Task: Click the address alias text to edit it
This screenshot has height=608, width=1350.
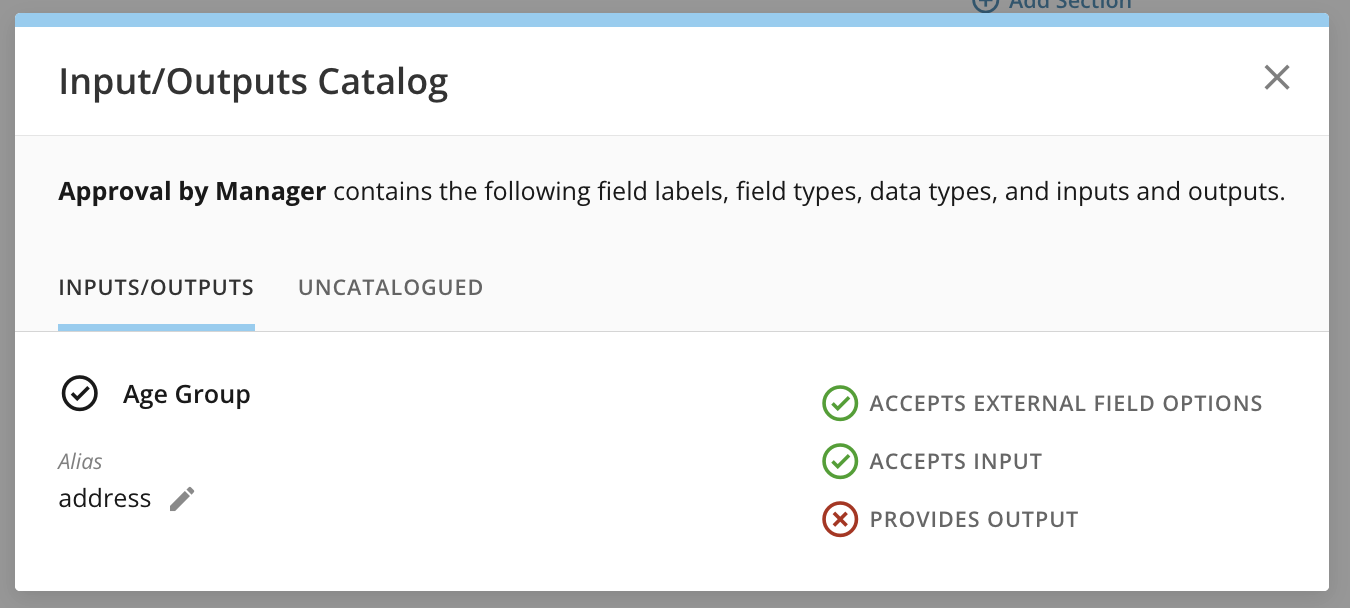Action: (x=105, y=498)
